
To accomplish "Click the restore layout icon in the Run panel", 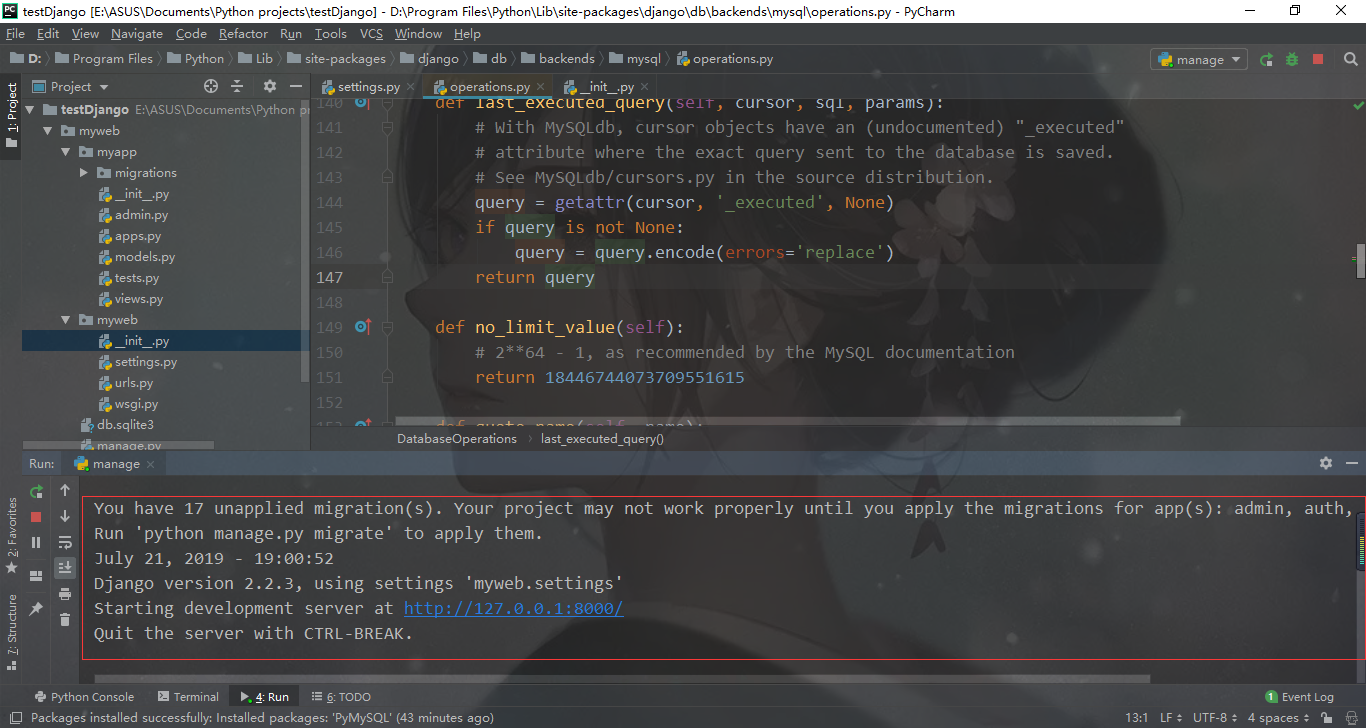I will [36, 576].
